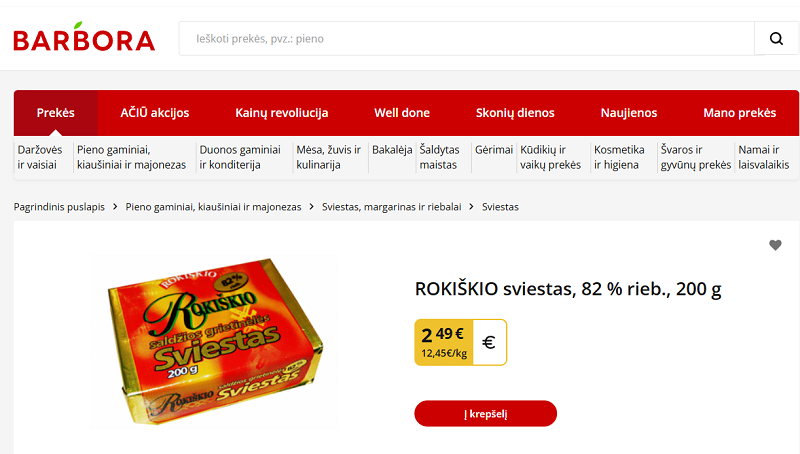This screenshot has width=800, height=454.
Task: Open Kosmetika ir higiena category
Action: [x=619, y=157]
